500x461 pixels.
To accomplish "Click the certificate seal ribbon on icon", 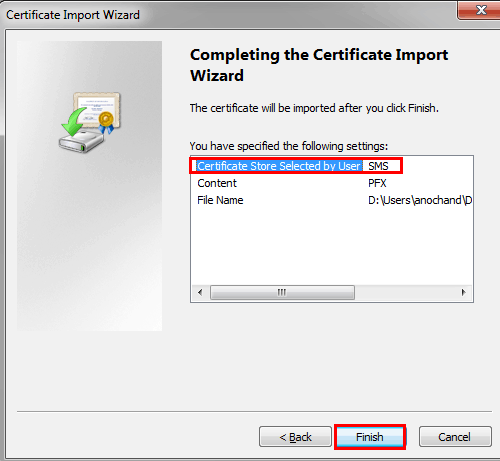I will pos(106,123).
